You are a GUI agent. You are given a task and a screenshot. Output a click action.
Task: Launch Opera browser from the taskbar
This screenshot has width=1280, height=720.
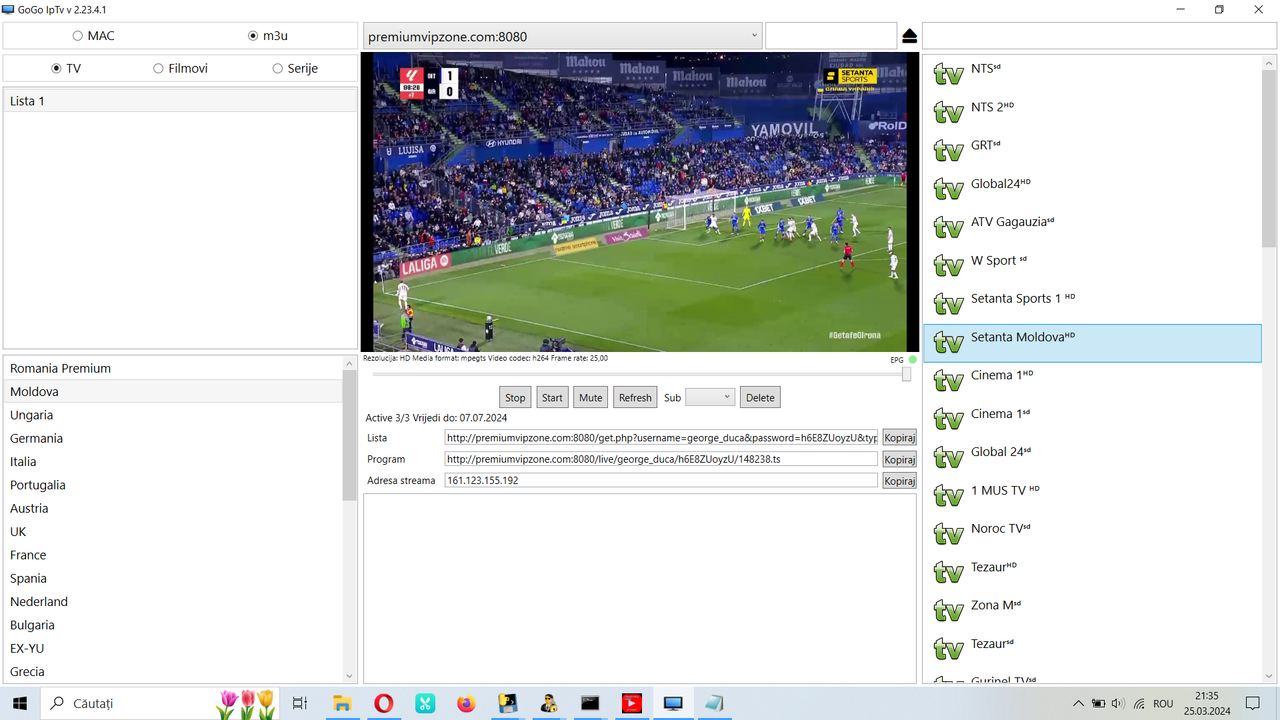(x=383, y=703)
